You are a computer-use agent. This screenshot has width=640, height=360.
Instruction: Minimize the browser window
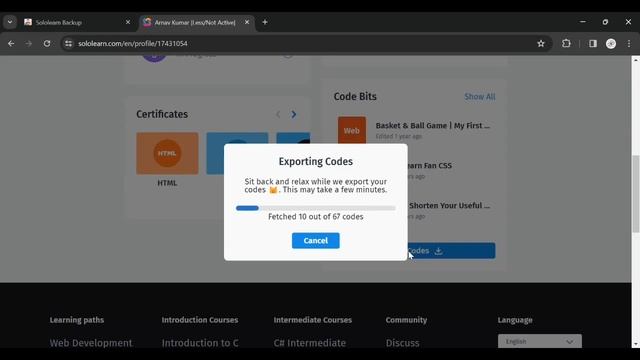click(x=583, y=22)
